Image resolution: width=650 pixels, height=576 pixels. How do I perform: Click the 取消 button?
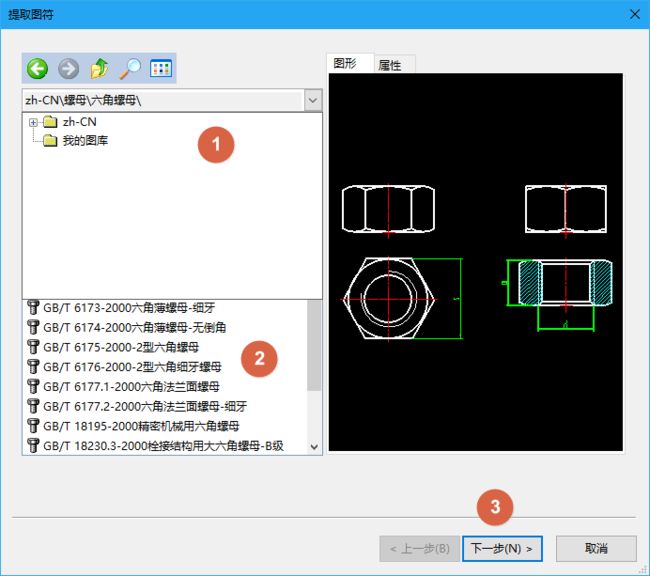pos(596,549)
